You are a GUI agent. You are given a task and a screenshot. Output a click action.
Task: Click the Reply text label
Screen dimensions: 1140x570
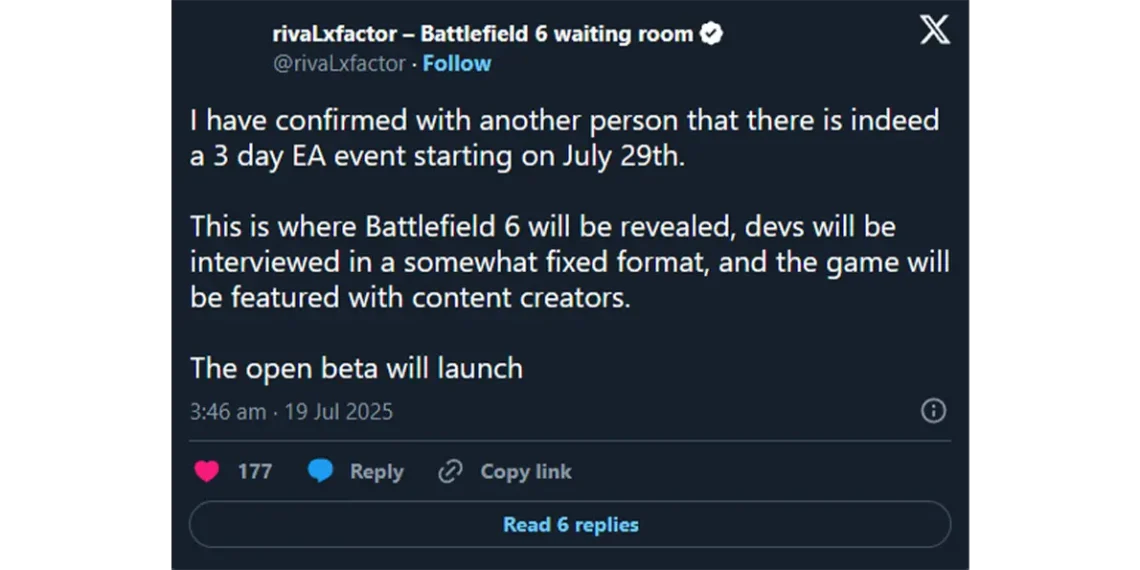pos(376,472)
